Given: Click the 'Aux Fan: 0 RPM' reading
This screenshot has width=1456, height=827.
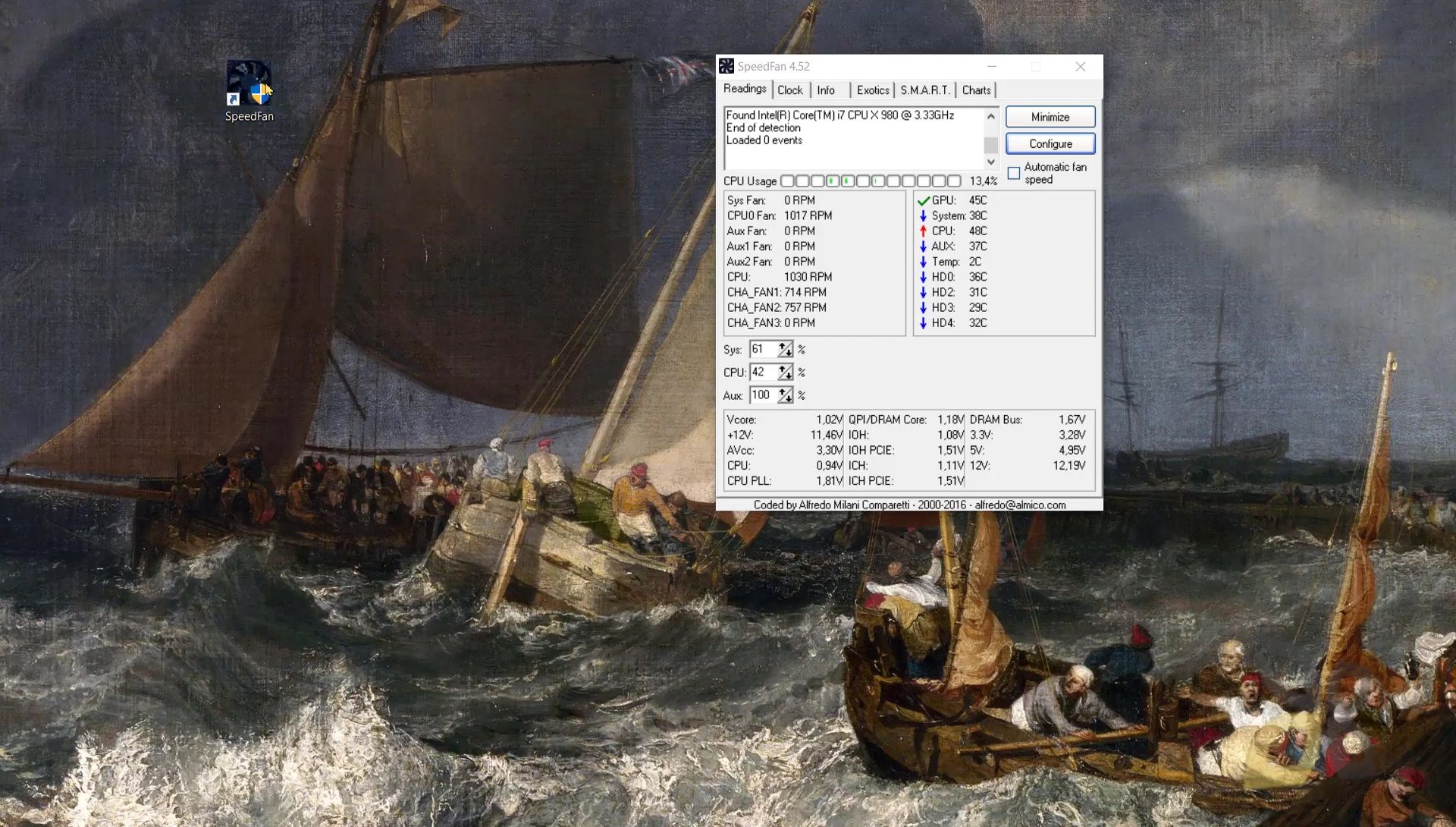Looking at the screenshot, I should coord(771,231).
